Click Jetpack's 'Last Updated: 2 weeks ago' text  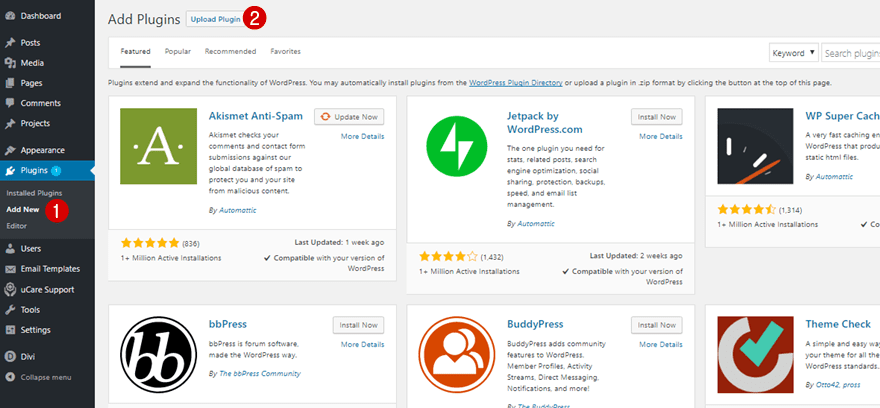(x=636, y=255)
